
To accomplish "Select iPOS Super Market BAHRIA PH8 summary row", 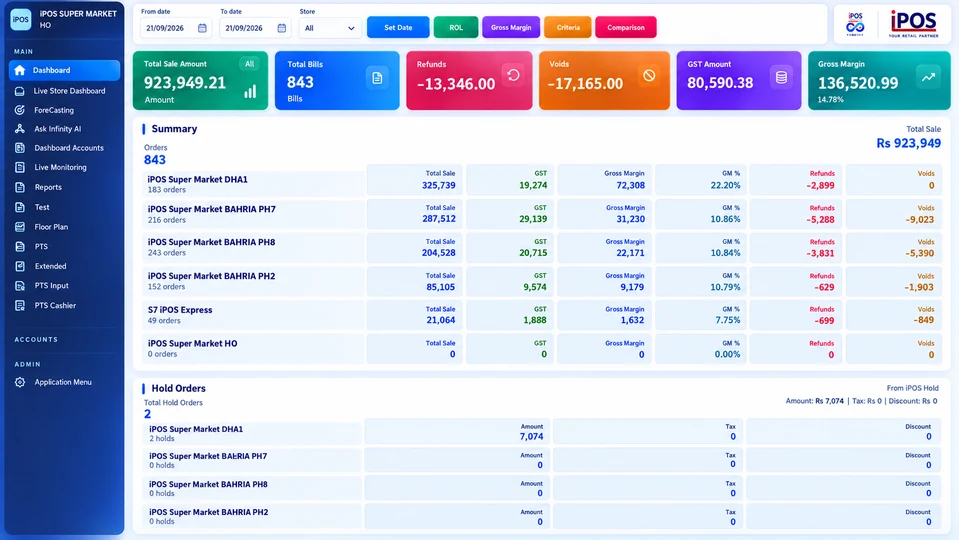I will click(x=542, y=248).
